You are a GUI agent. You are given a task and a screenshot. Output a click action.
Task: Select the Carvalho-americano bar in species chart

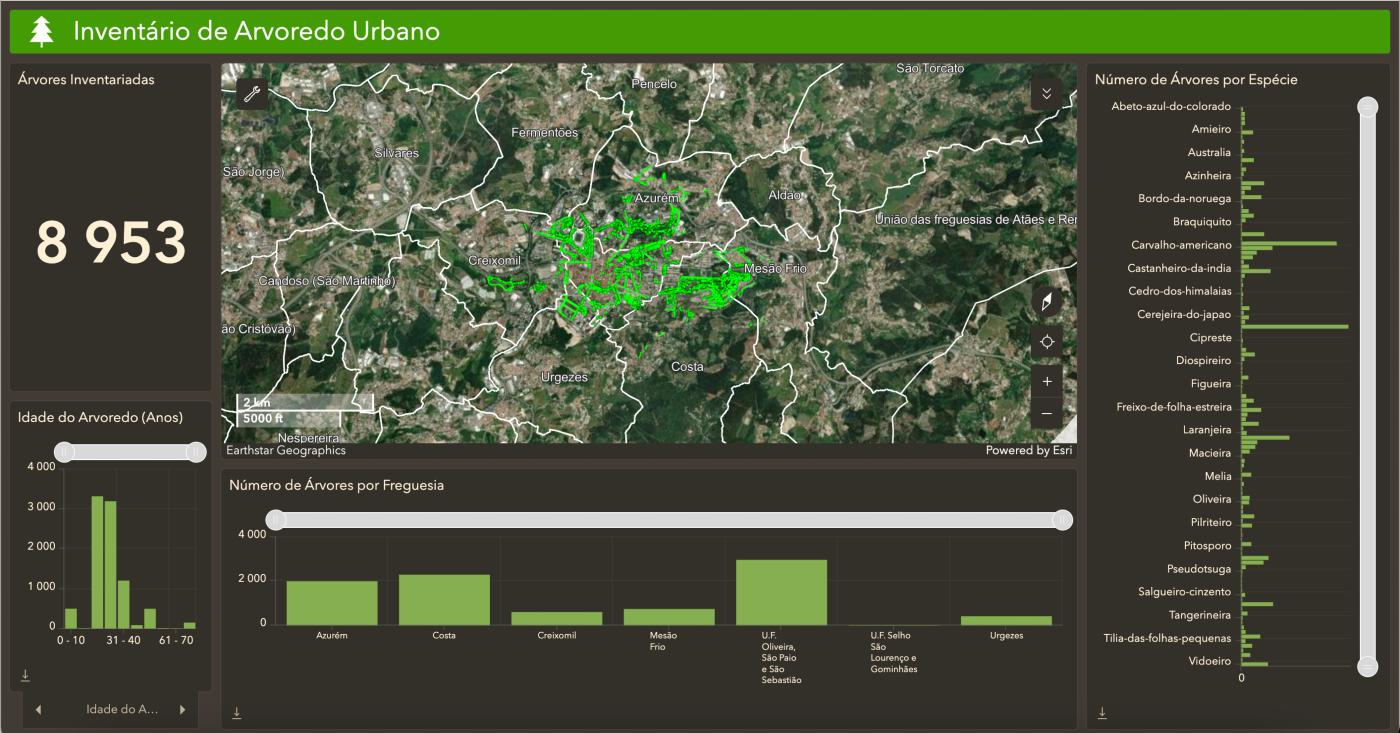click(1289, 243)
